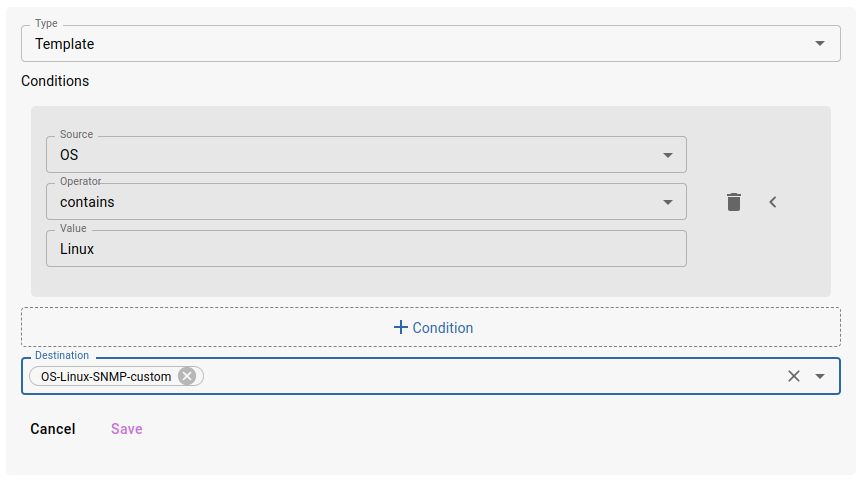Focus the empty Destination input area
The height and width of the screenshot is (485, 865).
pos(490,376)
